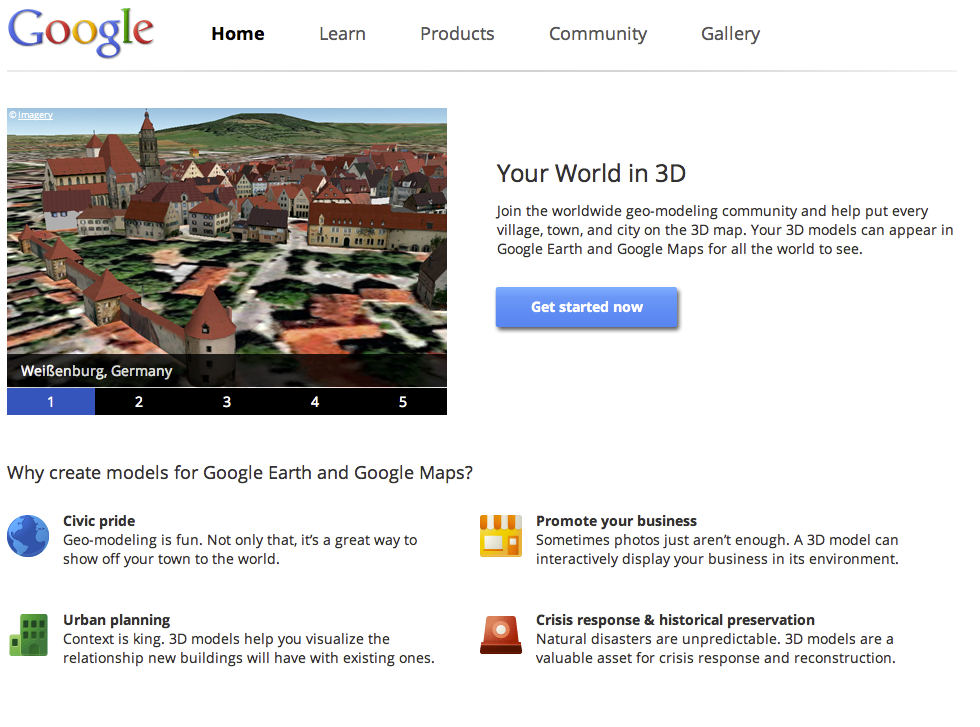Image resolution: width=980 pixels, height=727 pixels.
Task: Click the blue globe Civic pride icon
Action: click(x=28, y=536)
